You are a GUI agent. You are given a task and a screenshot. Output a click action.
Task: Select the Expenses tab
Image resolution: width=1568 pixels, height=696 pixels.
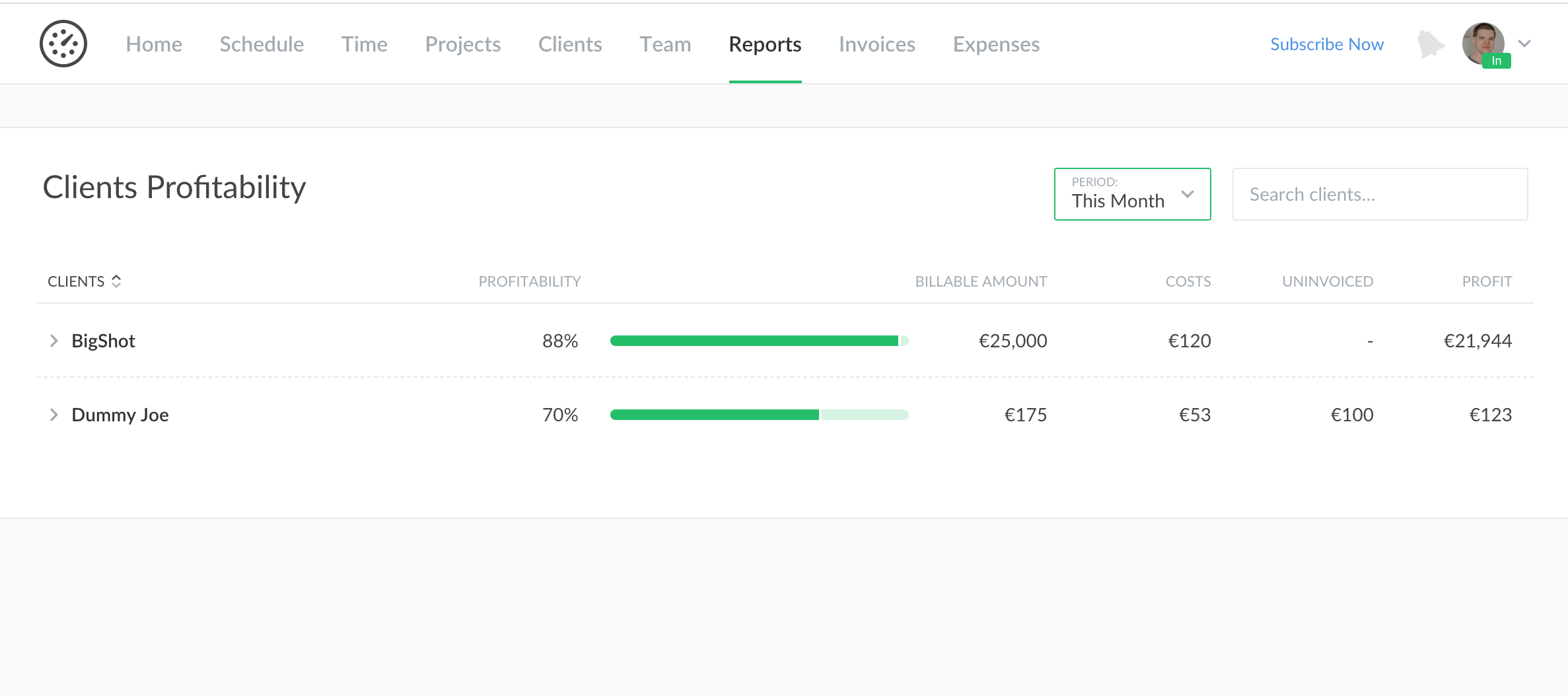(996, 44)
